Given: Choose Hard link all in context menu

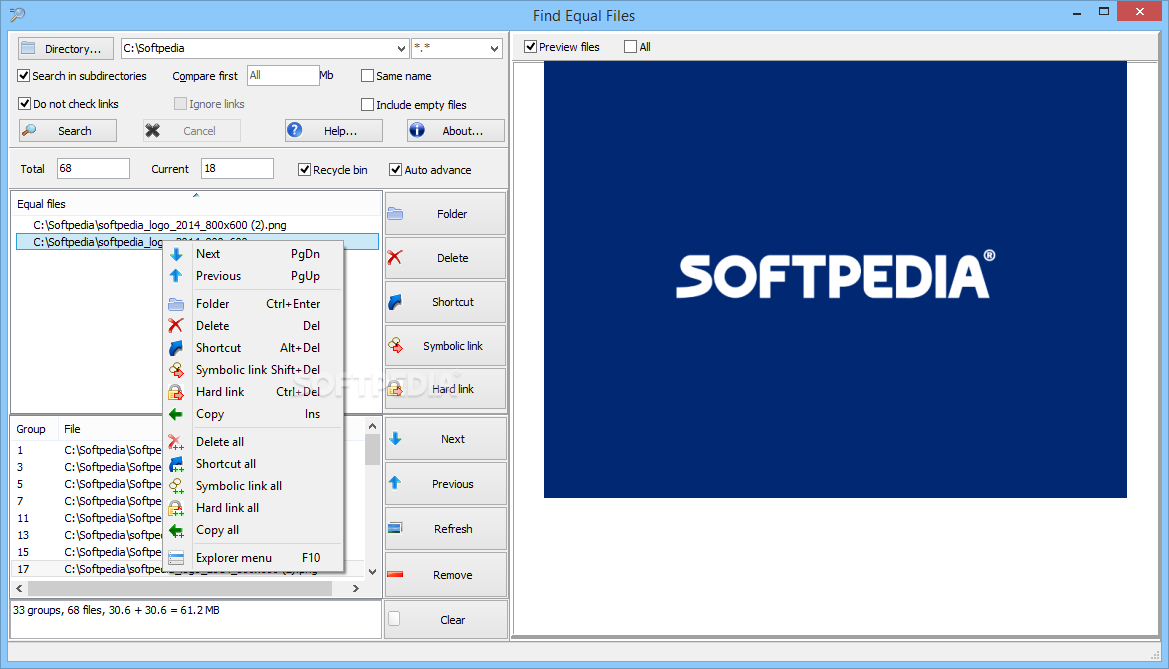Looking at the screenshot, I should [x=253, y=508].
